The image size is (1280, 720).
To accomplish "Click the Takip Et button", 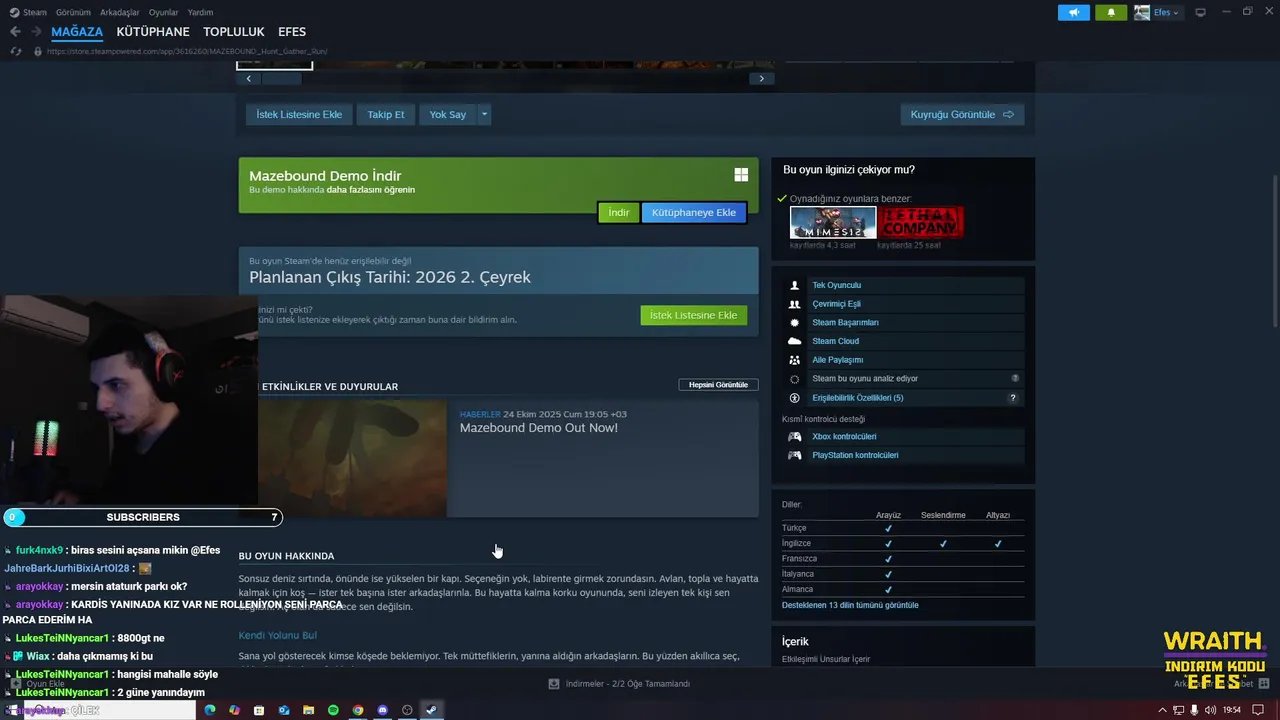I will coord(386,114).
